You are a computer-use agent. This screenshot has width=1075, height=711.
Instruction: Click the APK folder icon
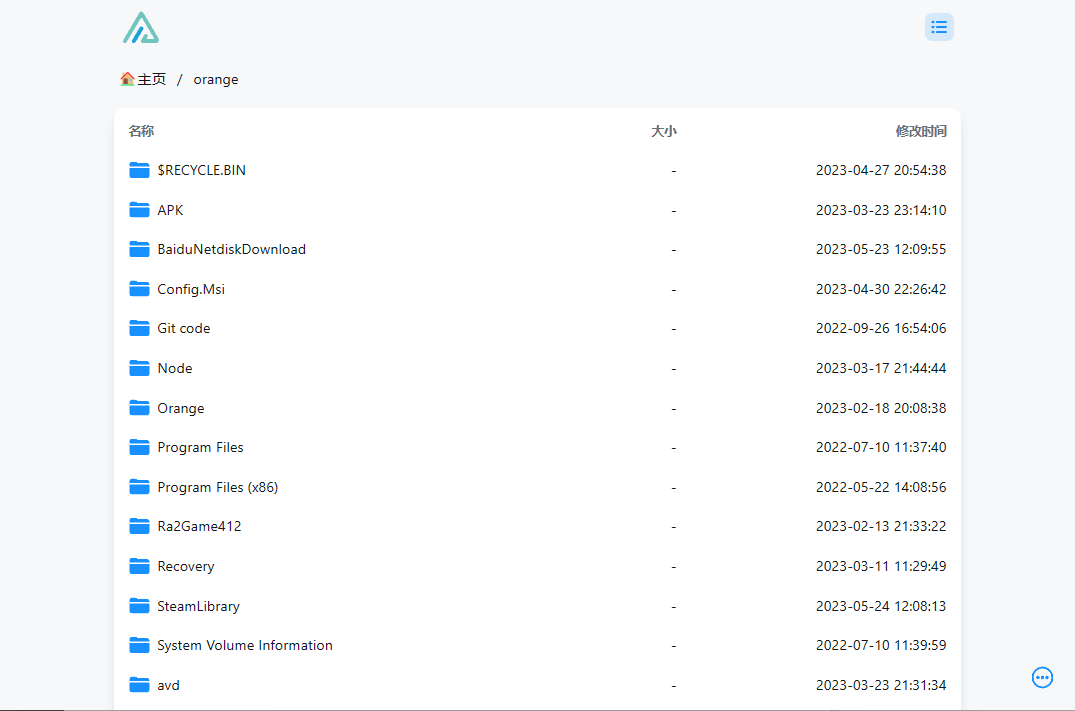click(139, 210)
